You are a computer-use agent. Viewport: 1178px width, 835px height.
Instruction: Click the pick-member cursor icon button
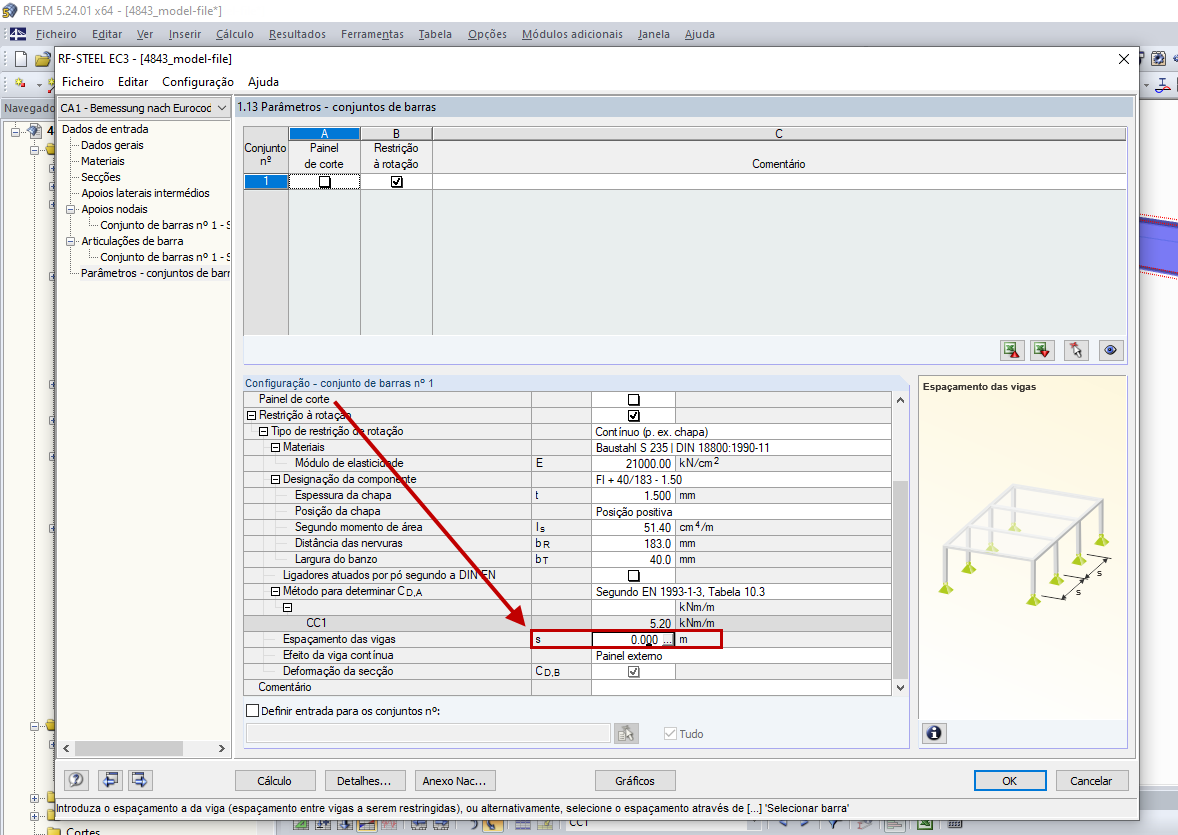coord(1076,350)
